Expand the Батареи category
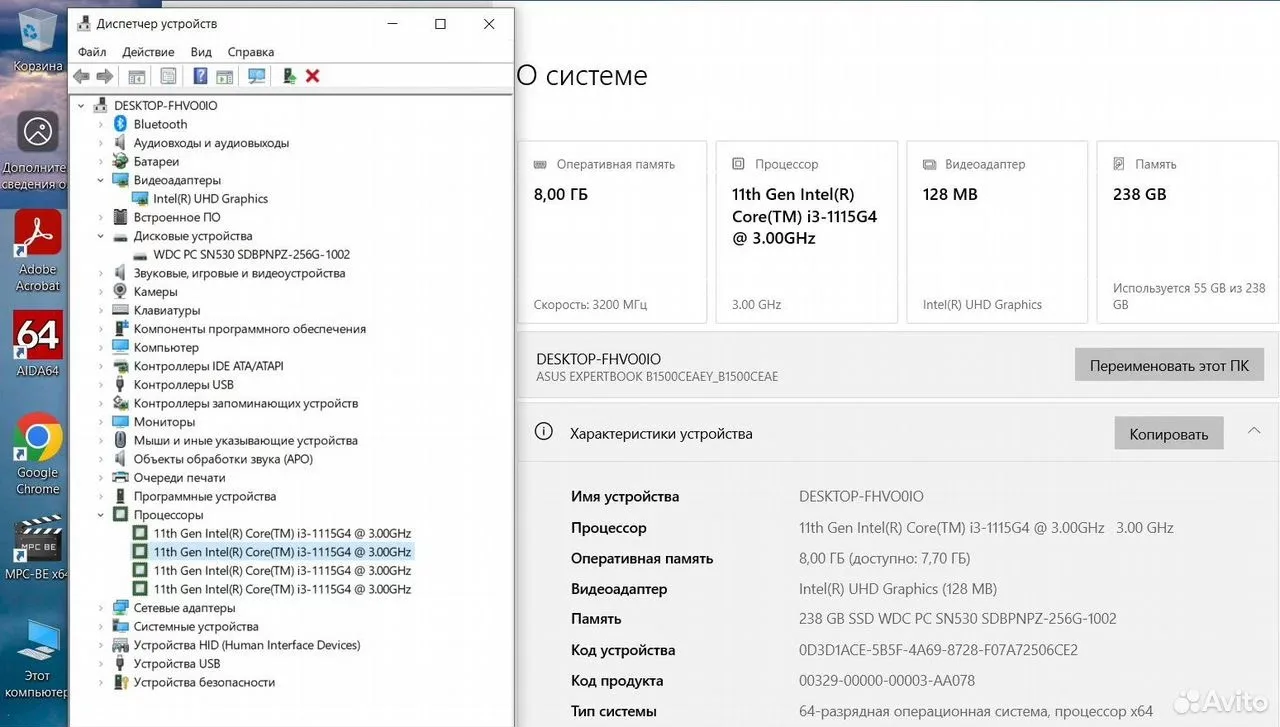This screenshot has height=727, width=1280. click(x=100, y=161)
